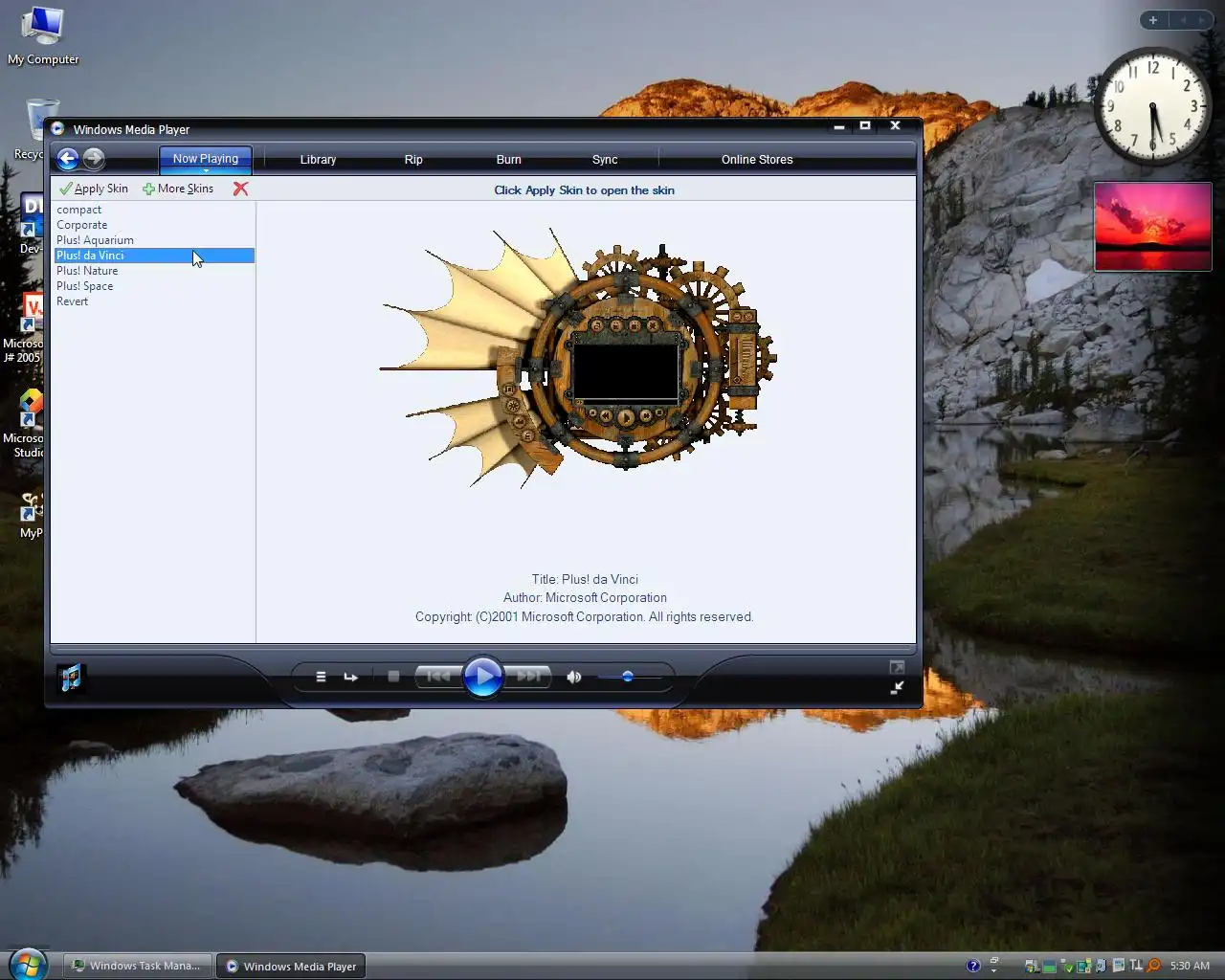Skip to the Next track

click(528, 677)
